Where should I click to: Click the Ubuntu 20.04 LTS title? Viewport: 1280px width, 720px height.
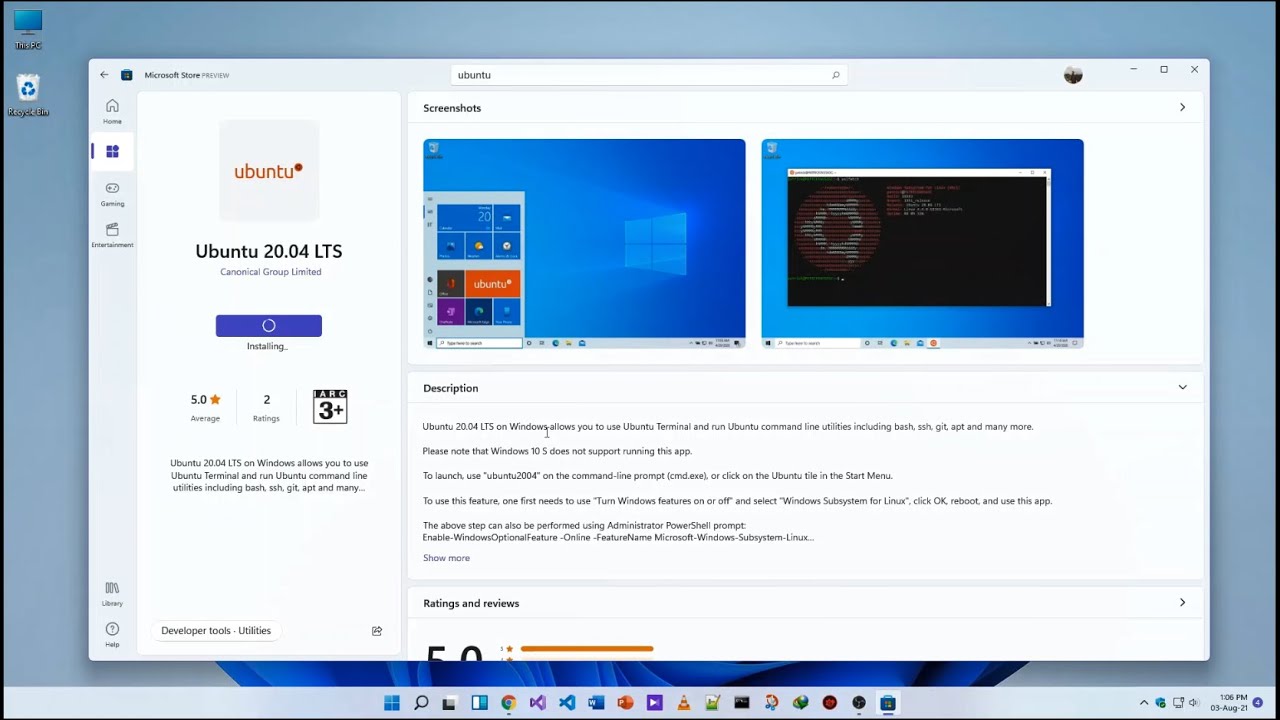click(x=269, y=252)
